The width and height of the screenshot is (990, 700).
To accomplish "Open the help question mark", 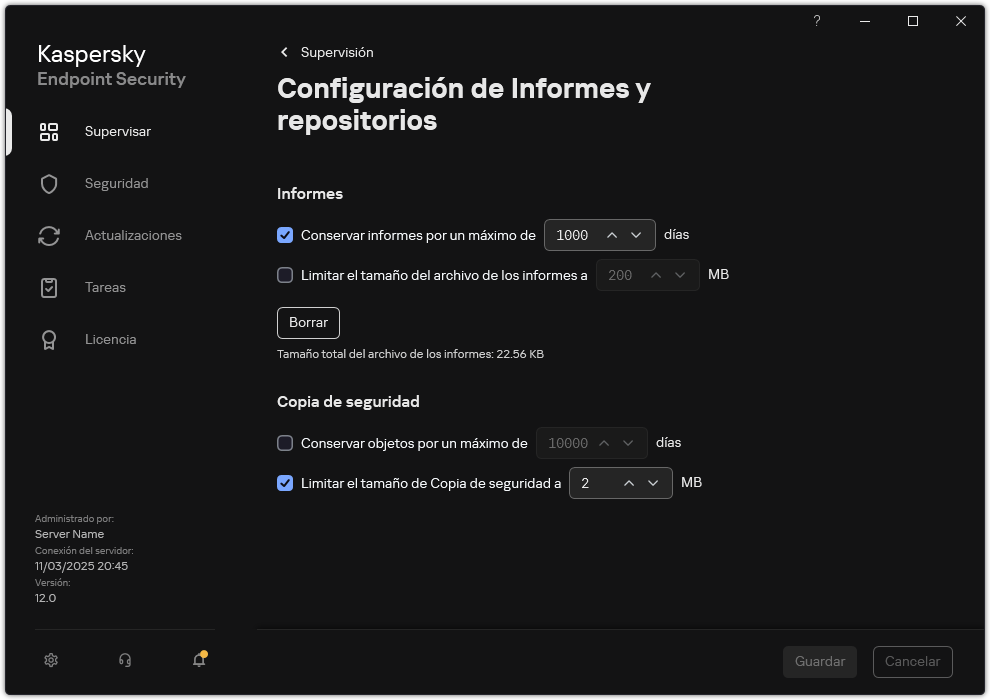I will [816, 21].
